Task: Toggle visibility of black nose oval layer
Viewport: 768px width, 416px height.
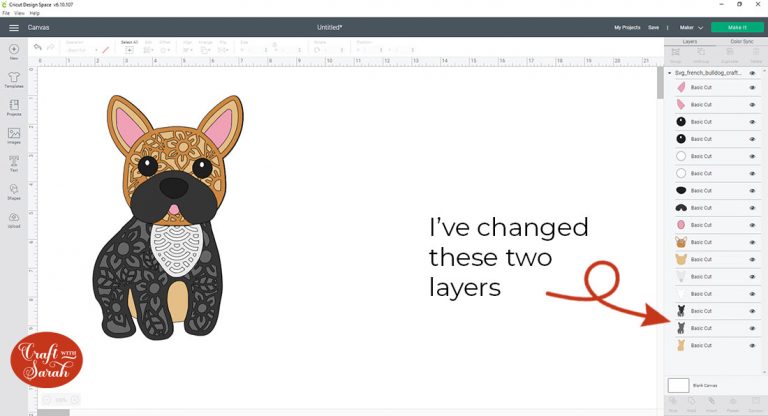Action: pos(752,191)
